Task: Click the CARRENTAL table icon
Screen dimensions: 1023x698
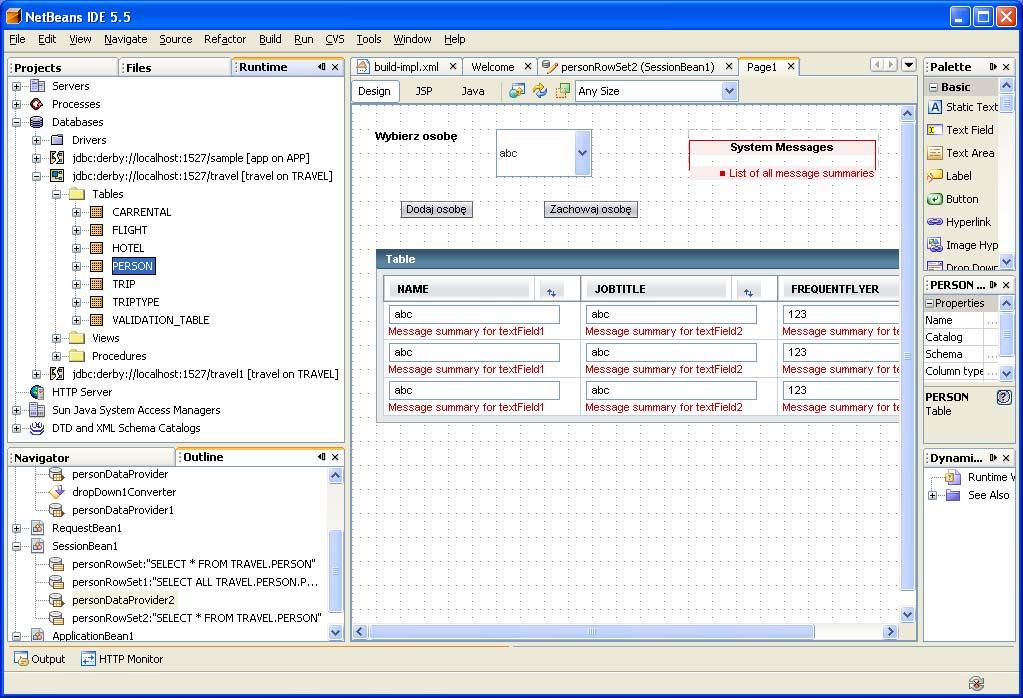Action: coord(97,212)
